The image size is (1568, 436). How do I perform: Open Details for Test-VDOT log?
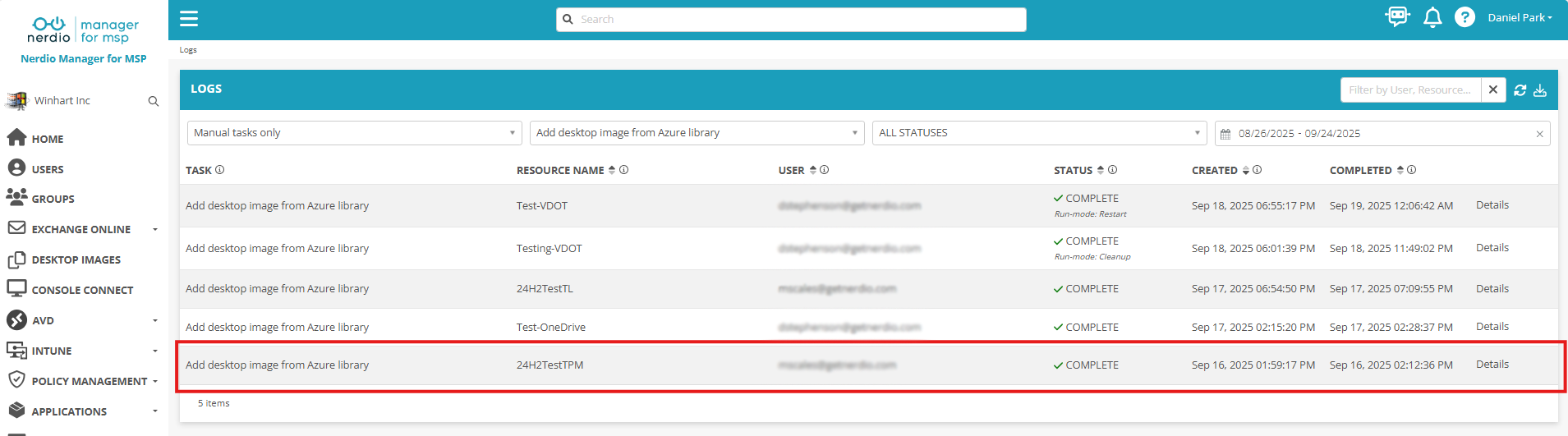tap(1492, 205)
